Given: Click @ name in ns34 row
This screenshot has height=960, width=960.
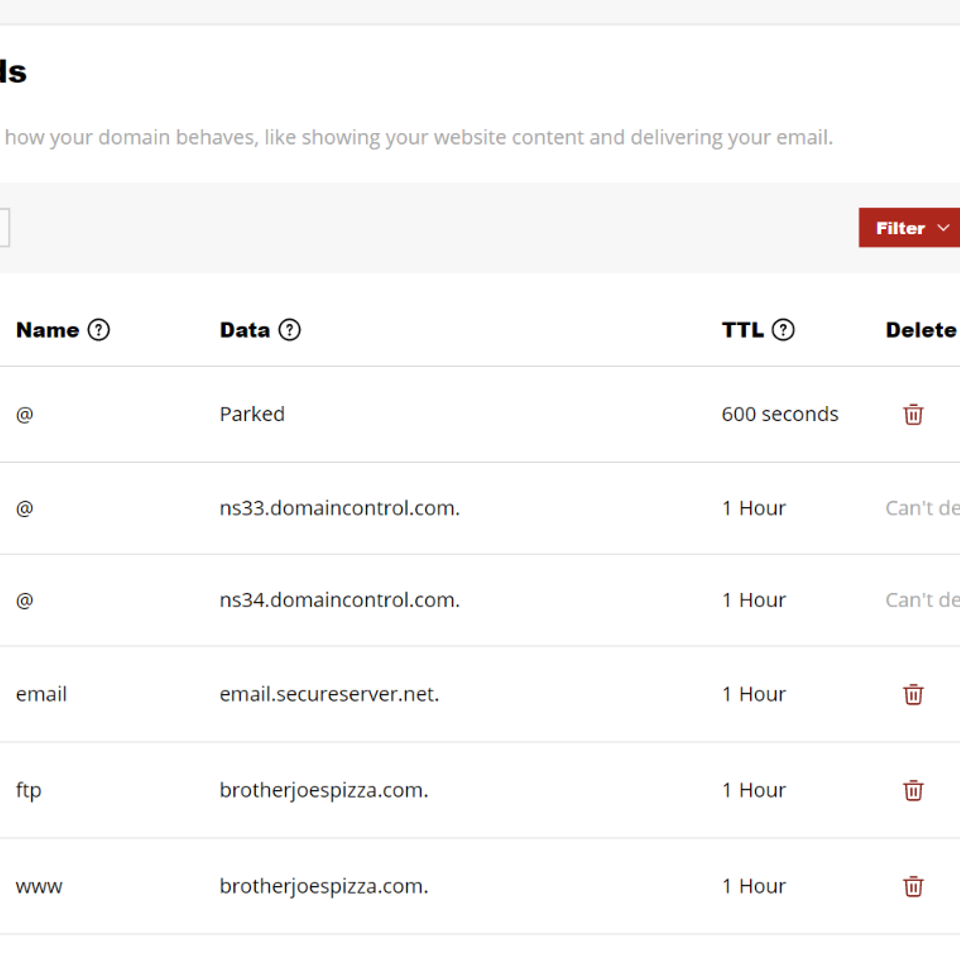Looking at the screenshot, I should click(x=24, y=601).
